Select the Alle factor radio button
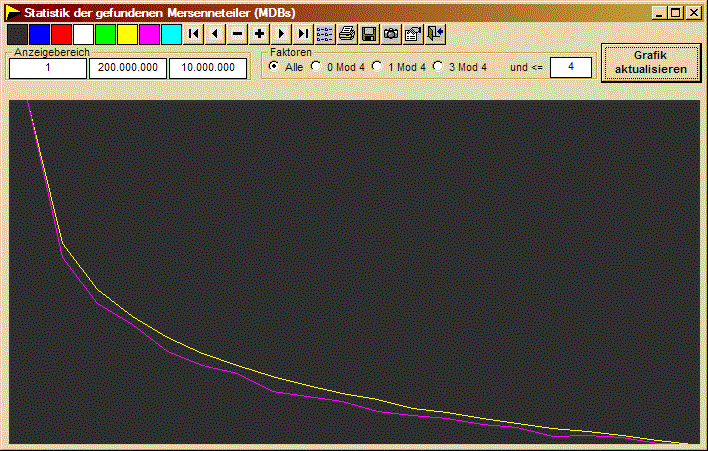708x451 pixels. 274,66
